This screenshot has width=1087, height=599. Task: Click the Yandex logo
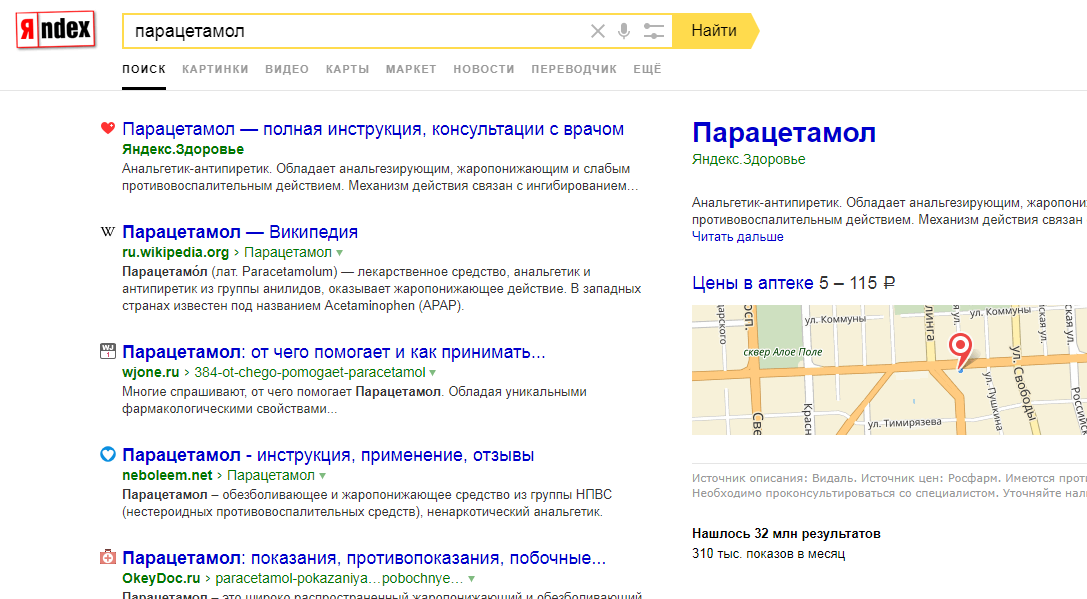point(56,31)
